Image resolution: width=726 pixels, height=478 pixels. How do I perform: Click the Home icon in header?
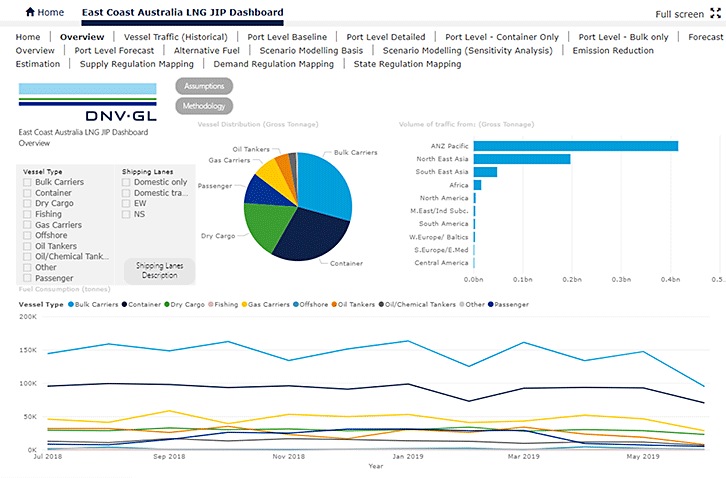[x=30, y=13]
